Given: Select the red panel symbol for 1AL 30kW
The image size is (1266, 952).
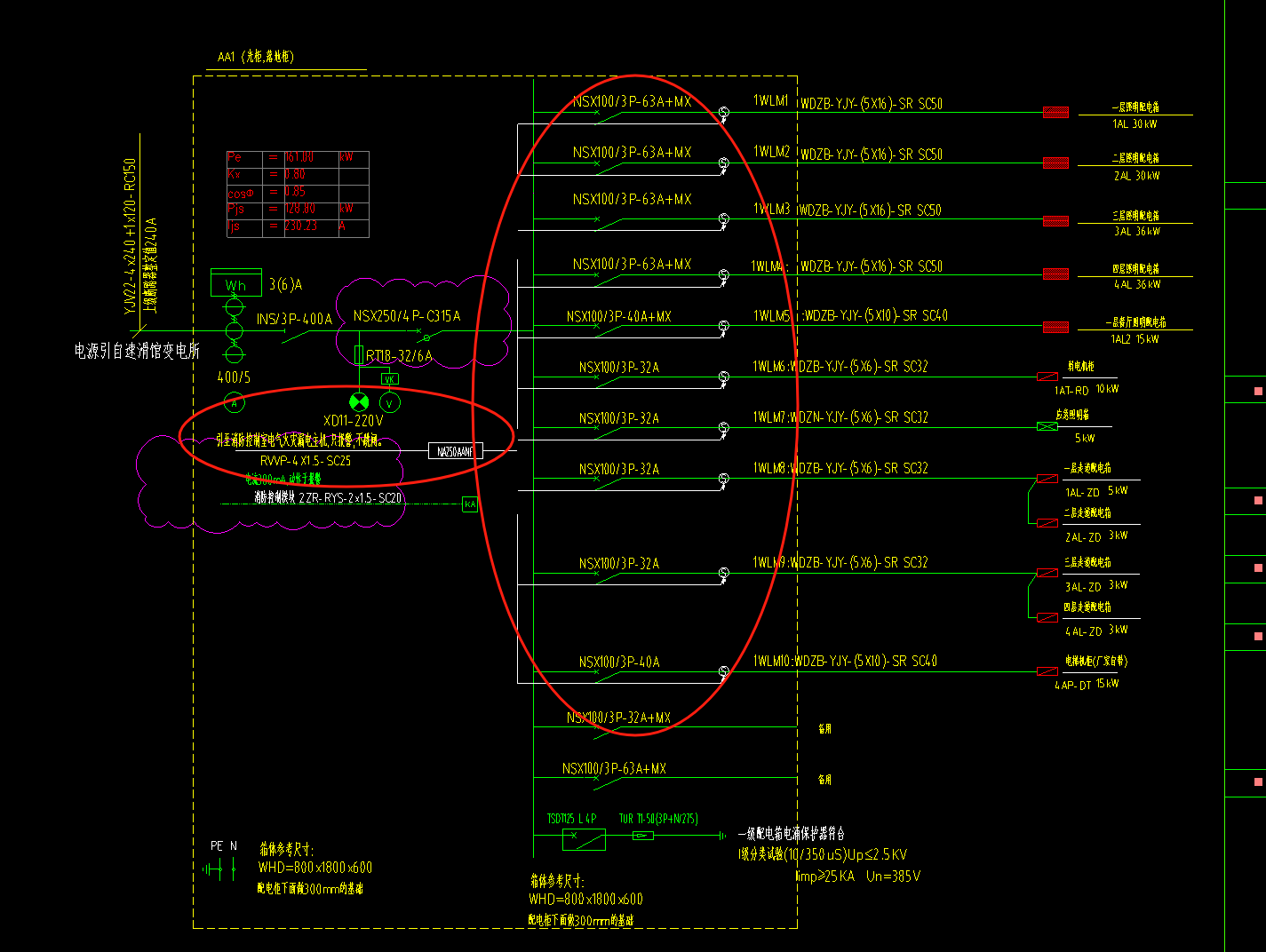Looking at the screenshot, I should (1055, 112).
